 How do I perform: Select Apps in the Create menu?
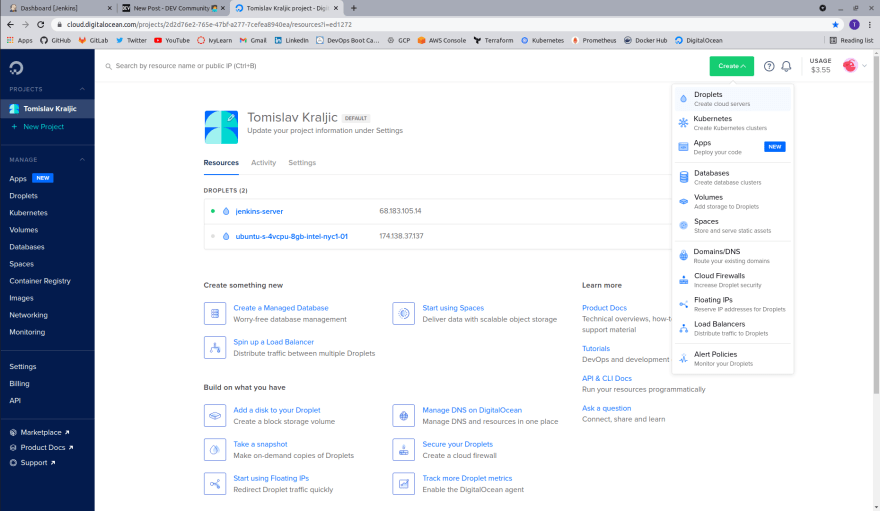pyautogui.click(x=732, y=147)
